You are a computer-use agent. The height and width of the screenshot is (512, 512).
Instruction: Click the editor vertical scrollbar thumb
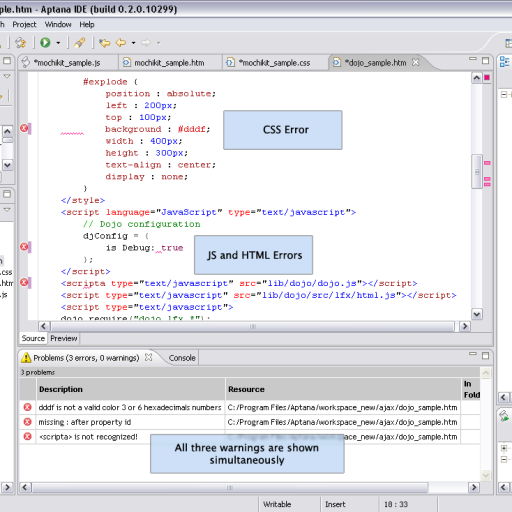point(477,172)
